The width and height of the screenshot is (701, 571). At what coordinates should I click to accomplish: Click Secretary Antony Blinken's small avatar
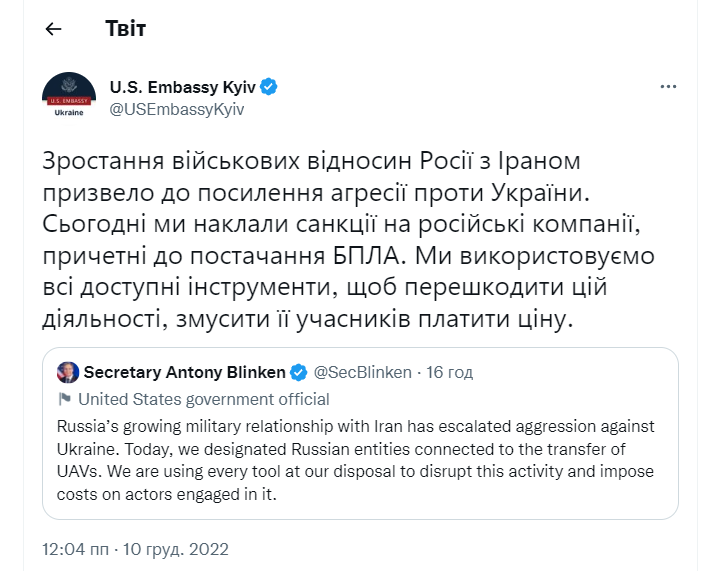pos(69,372)
